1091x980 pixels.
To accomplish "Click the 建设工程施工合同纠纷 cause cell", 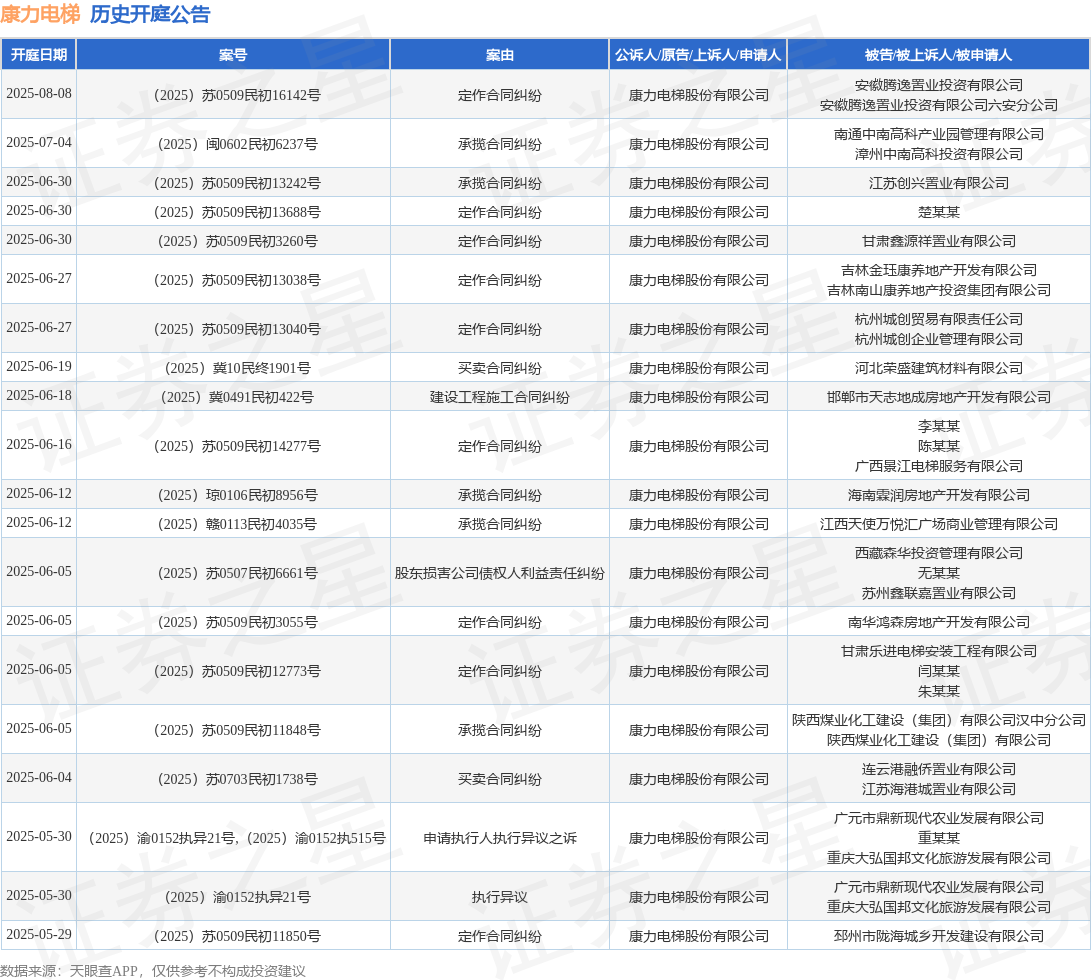I will pyautogui.click(x=500, y=397).
